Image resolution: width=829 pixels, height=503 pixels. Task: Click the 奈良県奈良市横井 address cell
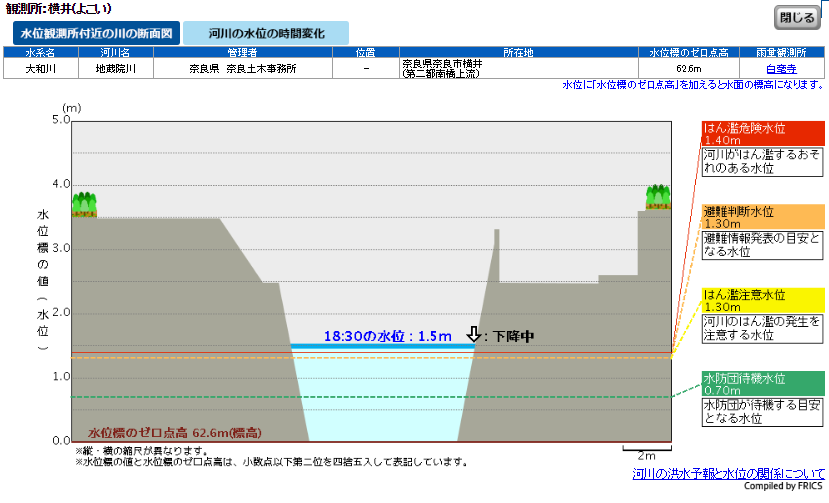[x=519, y=69]
